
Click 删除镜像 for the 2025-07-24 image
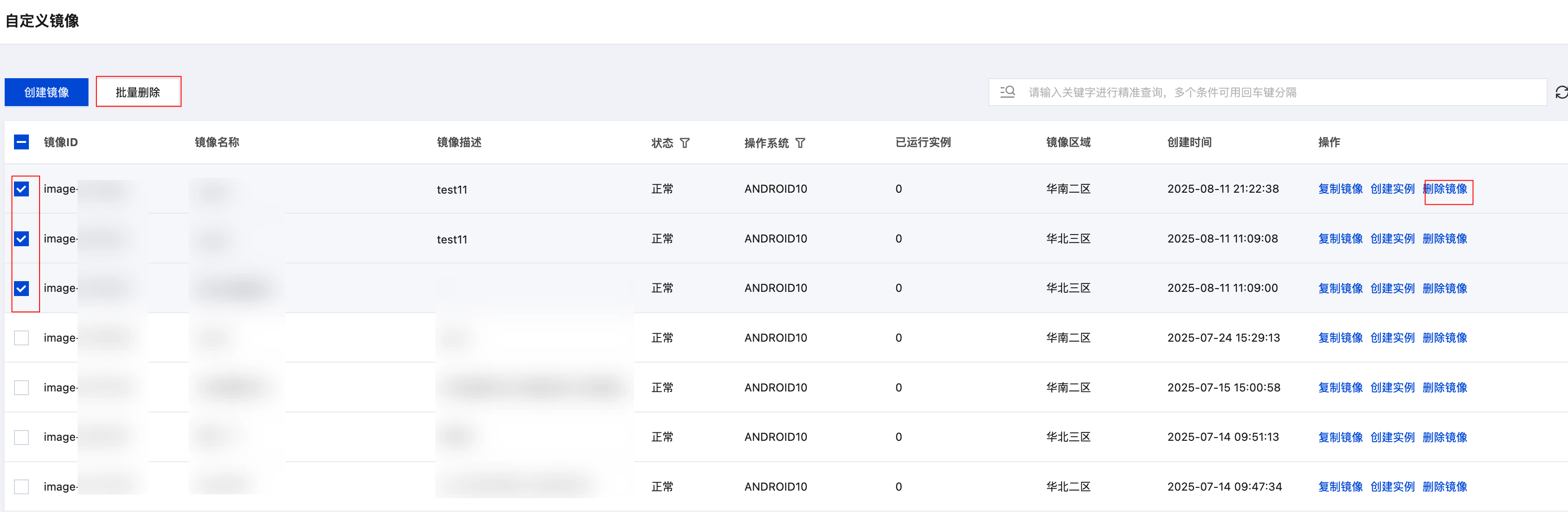pyautogui.click(x=1445, y=337)
